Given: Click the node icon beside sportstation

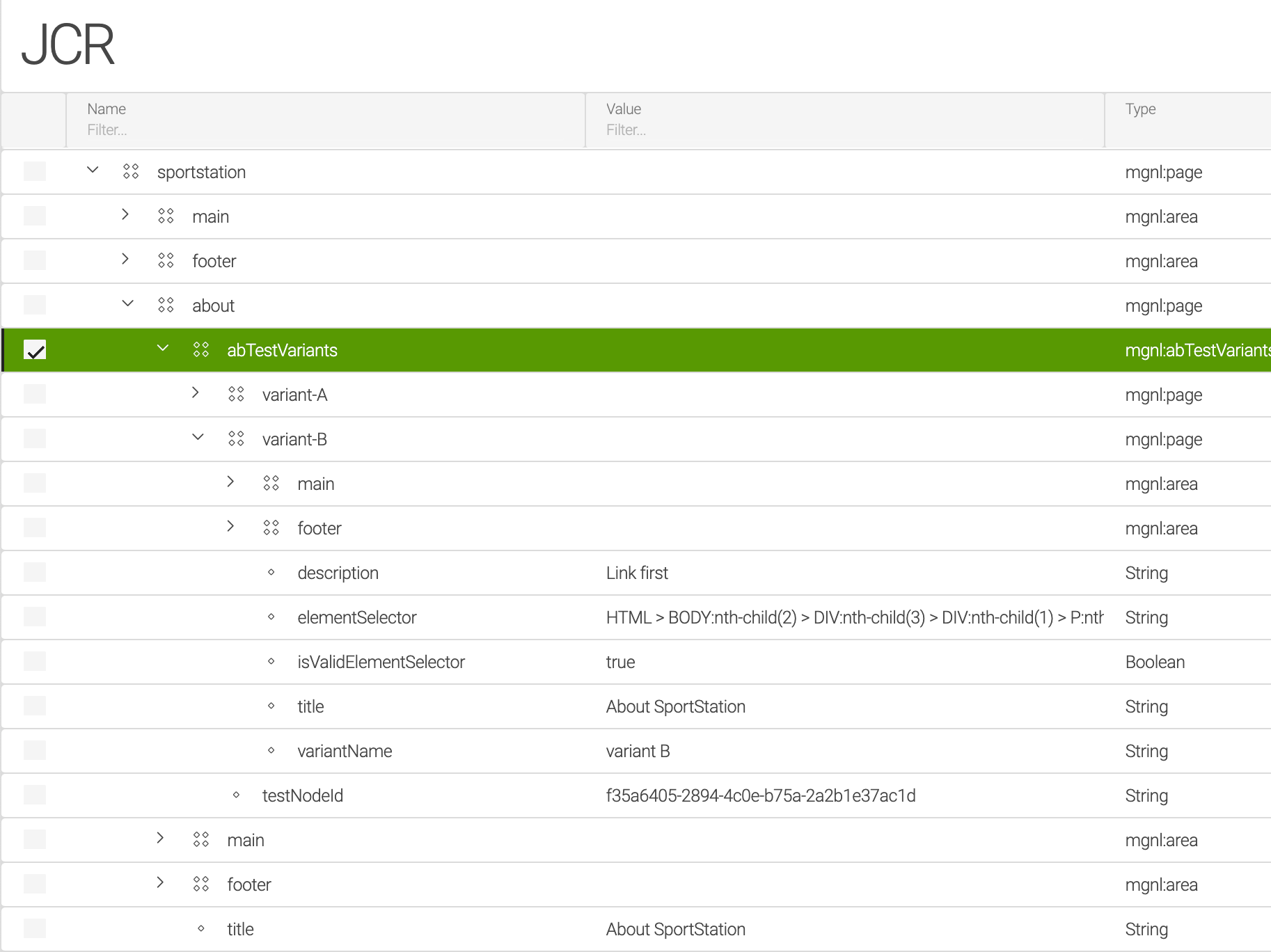Looking at the screenshot, I should pyautogui.click(x=131, y=171).
